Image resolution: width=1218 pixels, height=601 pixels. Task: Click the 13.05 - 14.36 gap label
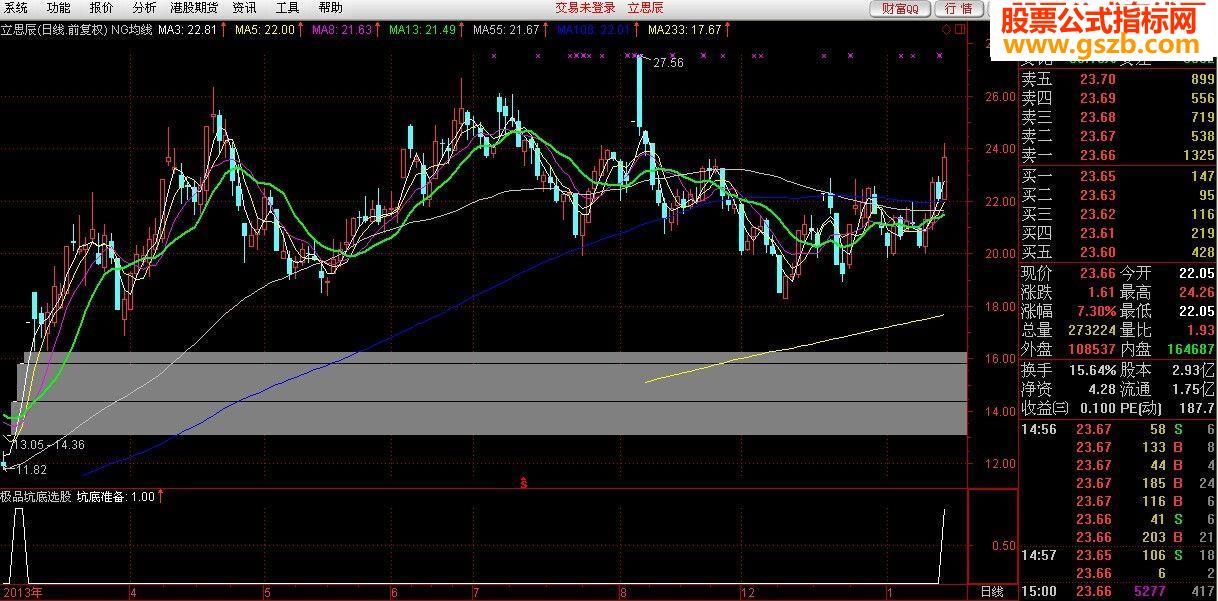[48, 445]
